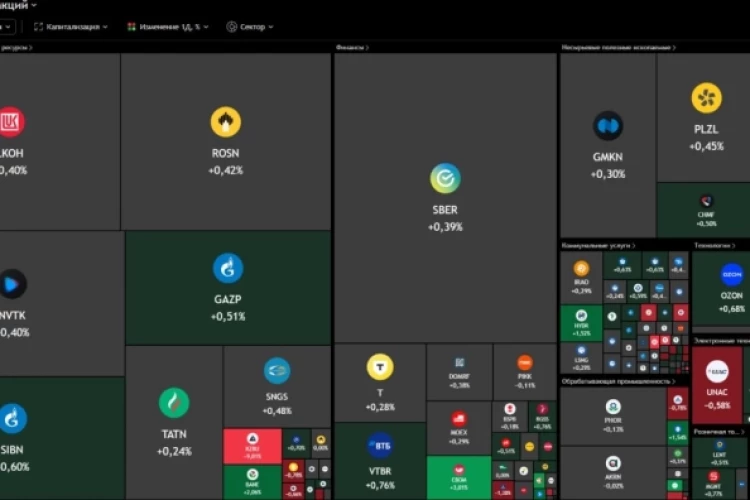Select the SBER +0,39% change value
Image resolution: width=750 pixels, height=500 pixels.
click(x=445, y=227)
